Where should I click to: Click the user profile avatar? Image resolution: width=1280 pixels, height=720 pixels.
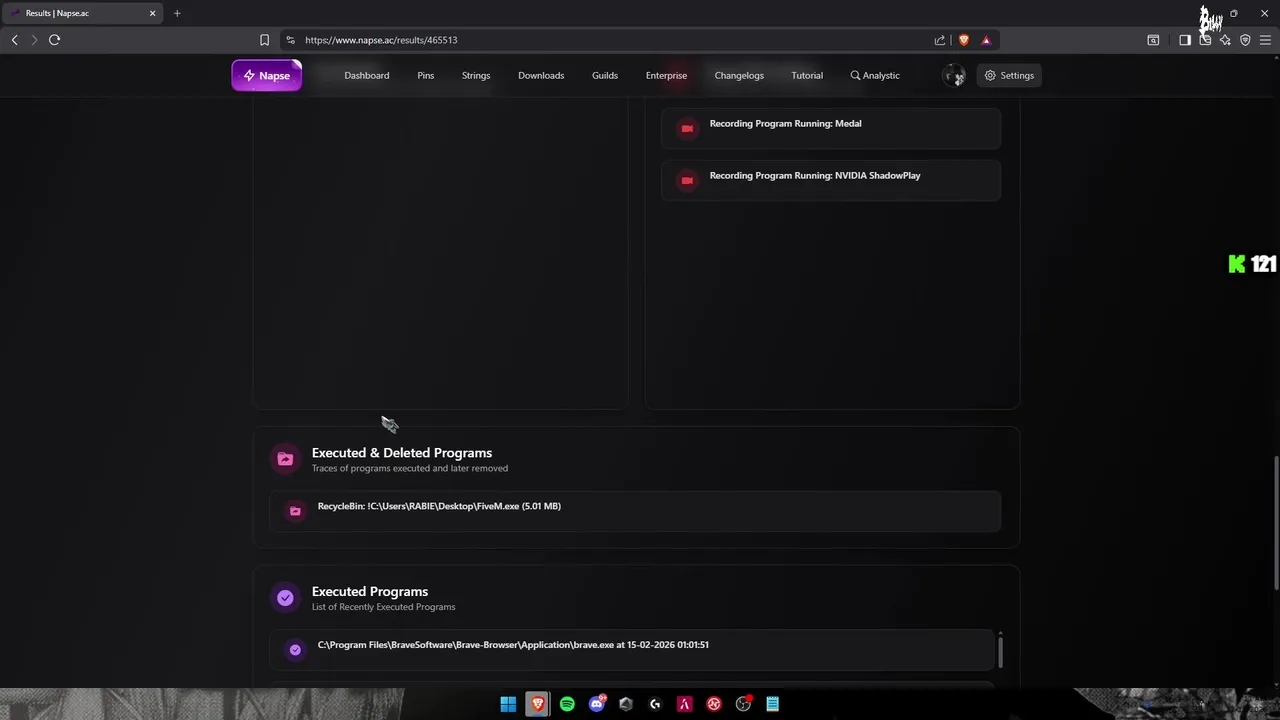click(x=954, y=75)
